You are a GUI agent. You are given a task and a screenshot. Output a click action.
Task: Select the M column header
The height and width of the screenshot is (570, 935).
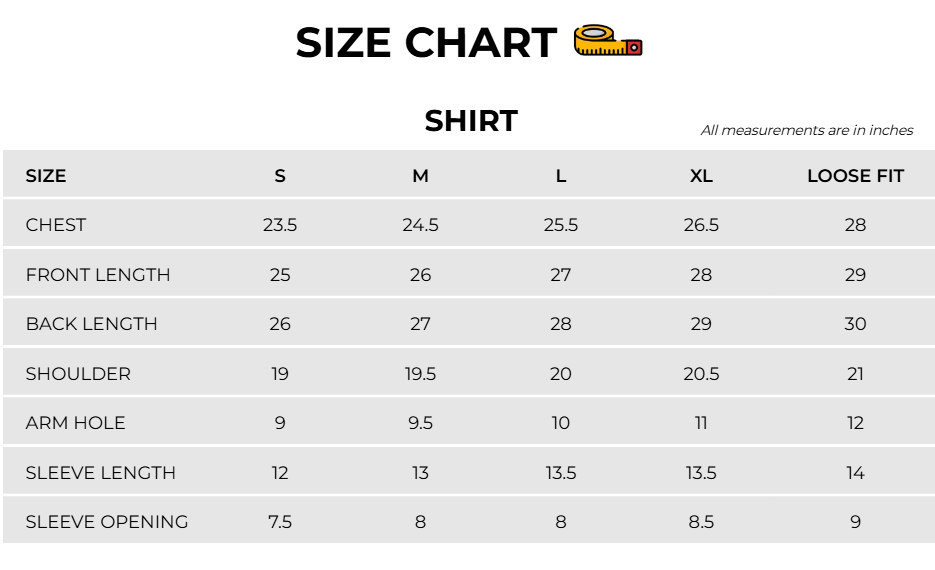(x=420, y=176)
